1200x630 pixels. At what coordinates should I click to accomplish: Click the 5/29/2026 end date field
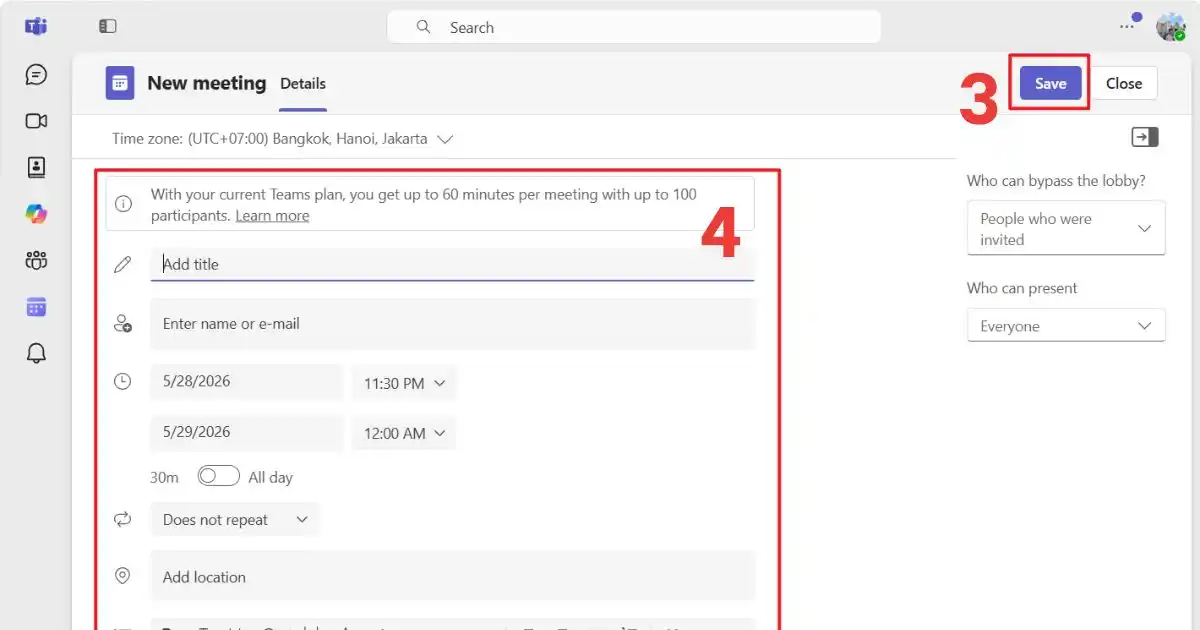246,432
